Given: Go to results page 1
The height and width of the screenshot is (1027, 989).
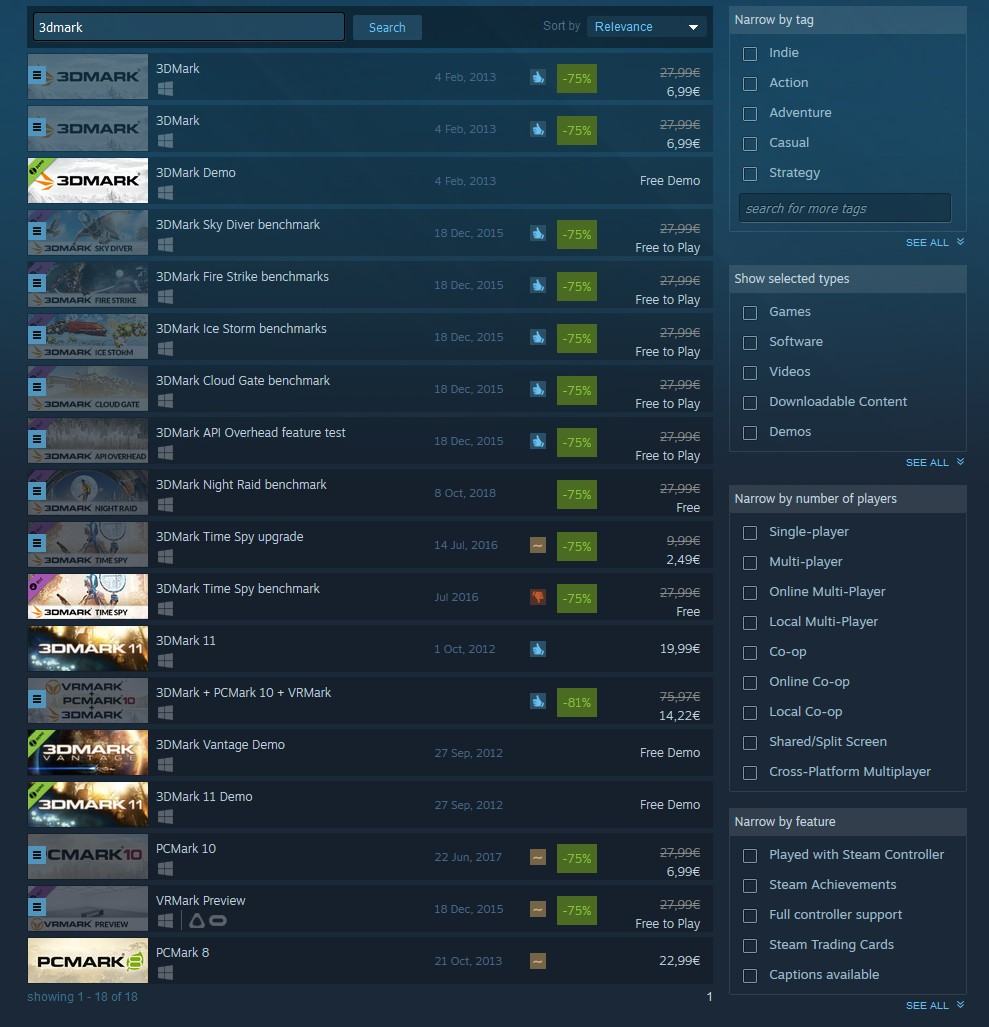Looking at the screenshot, I should (x=709, y=997).
